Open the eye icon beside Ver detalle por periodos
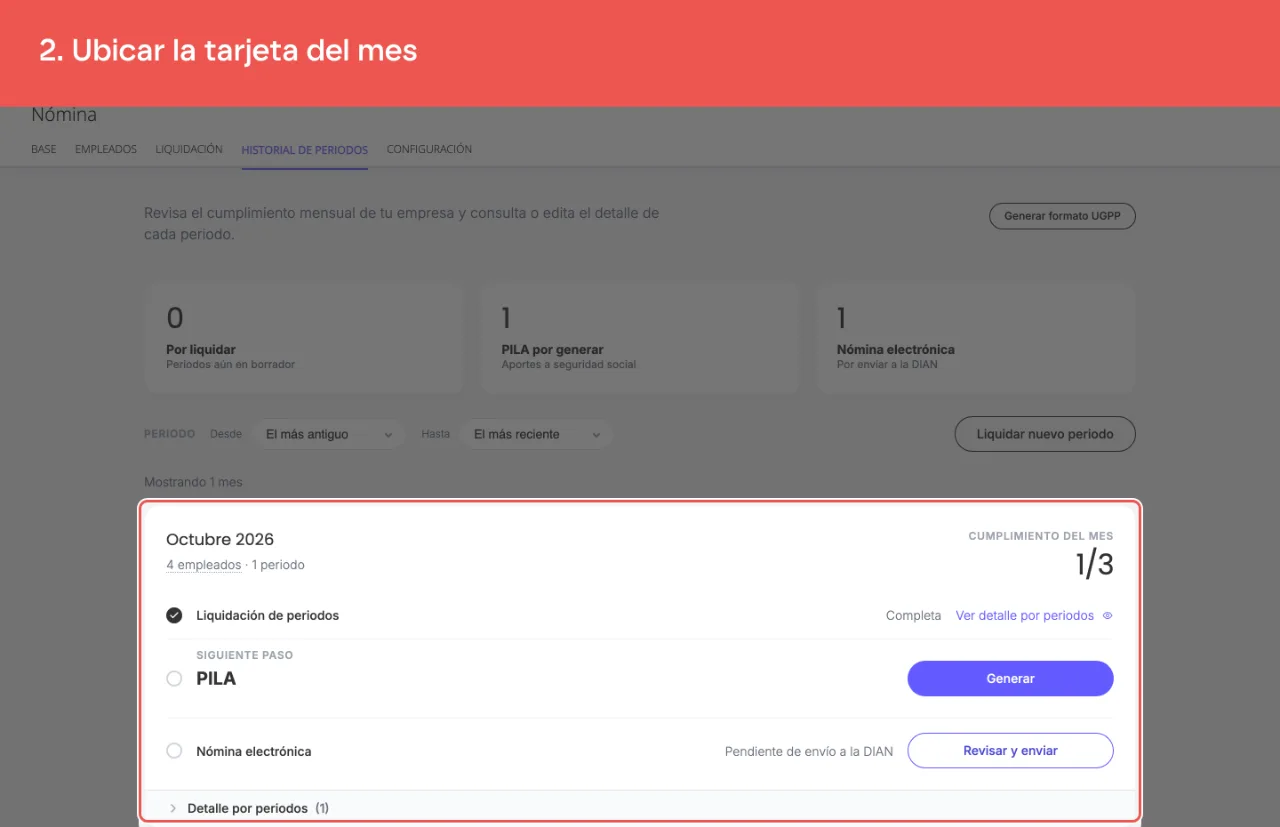The image size is (1280, 827). click(x=1107, y=616)
